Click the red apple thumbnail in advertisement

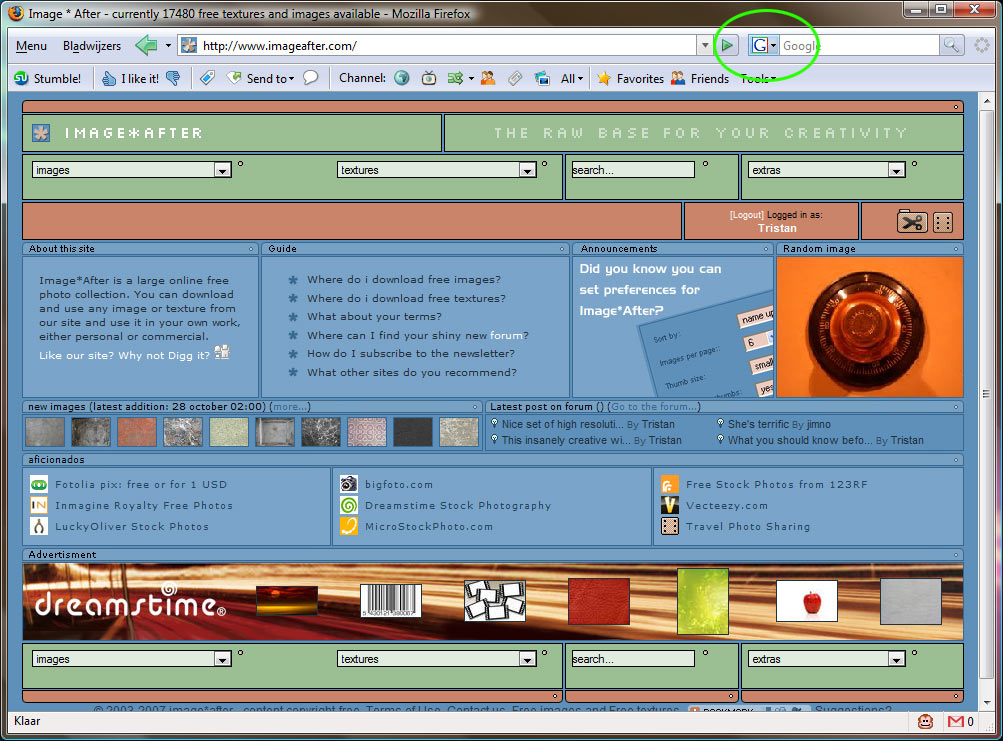807,601
